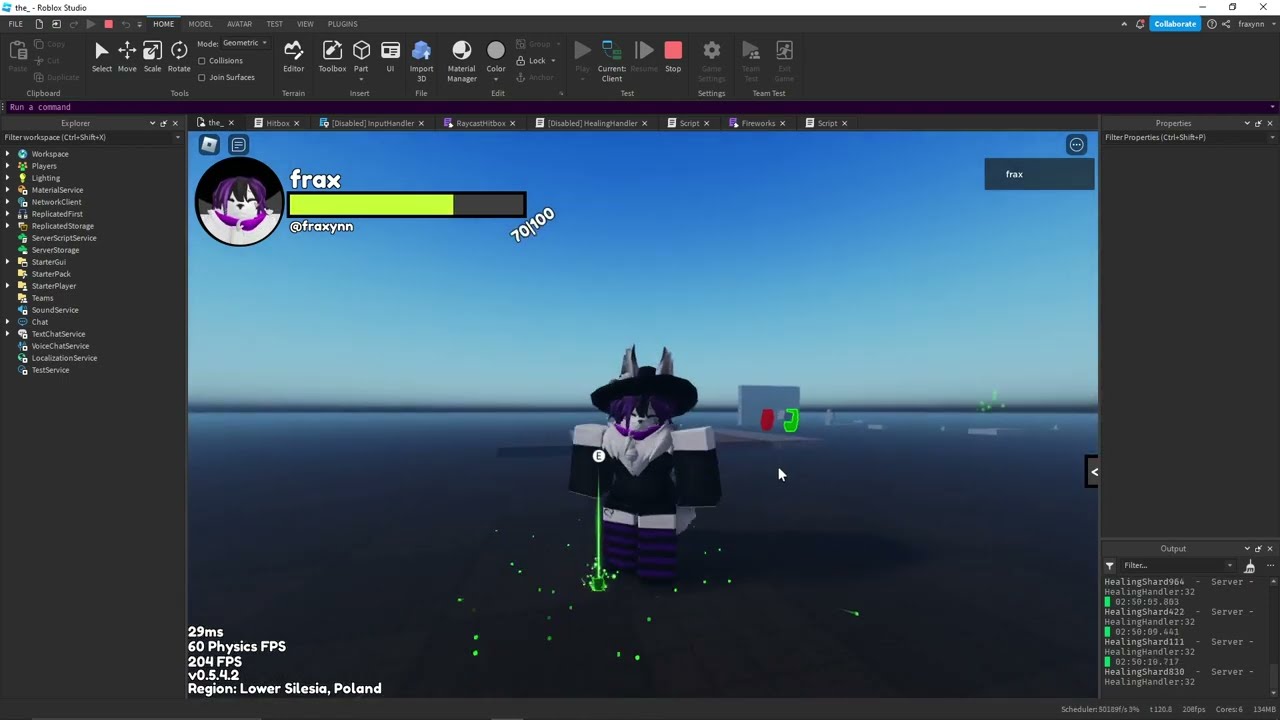
Task: Switch to the MODEL ribbon tab
Action: [x=200, y=24]
